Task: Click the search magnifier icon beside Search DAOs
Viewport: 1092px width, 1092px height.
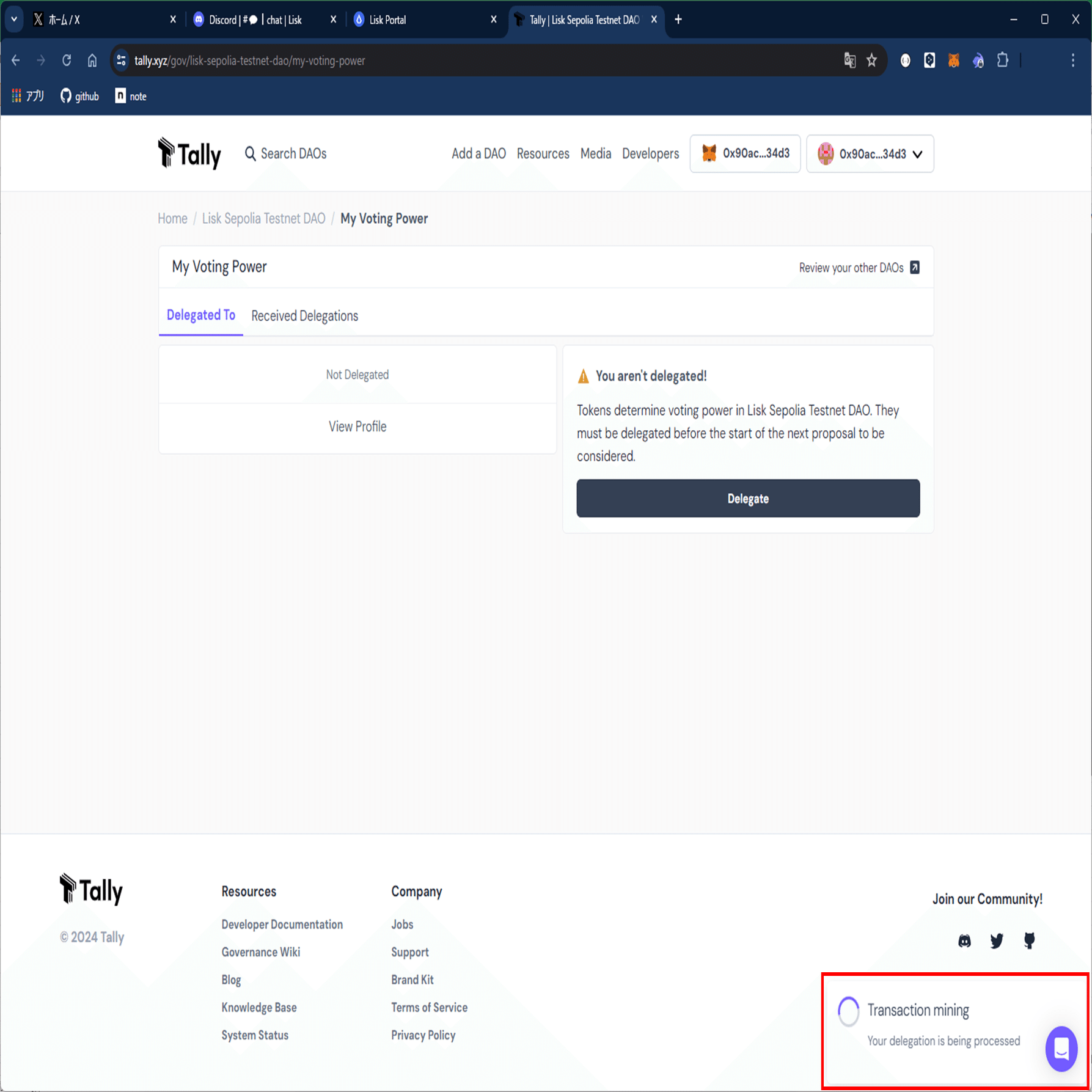Action: [x=250, y=153]
